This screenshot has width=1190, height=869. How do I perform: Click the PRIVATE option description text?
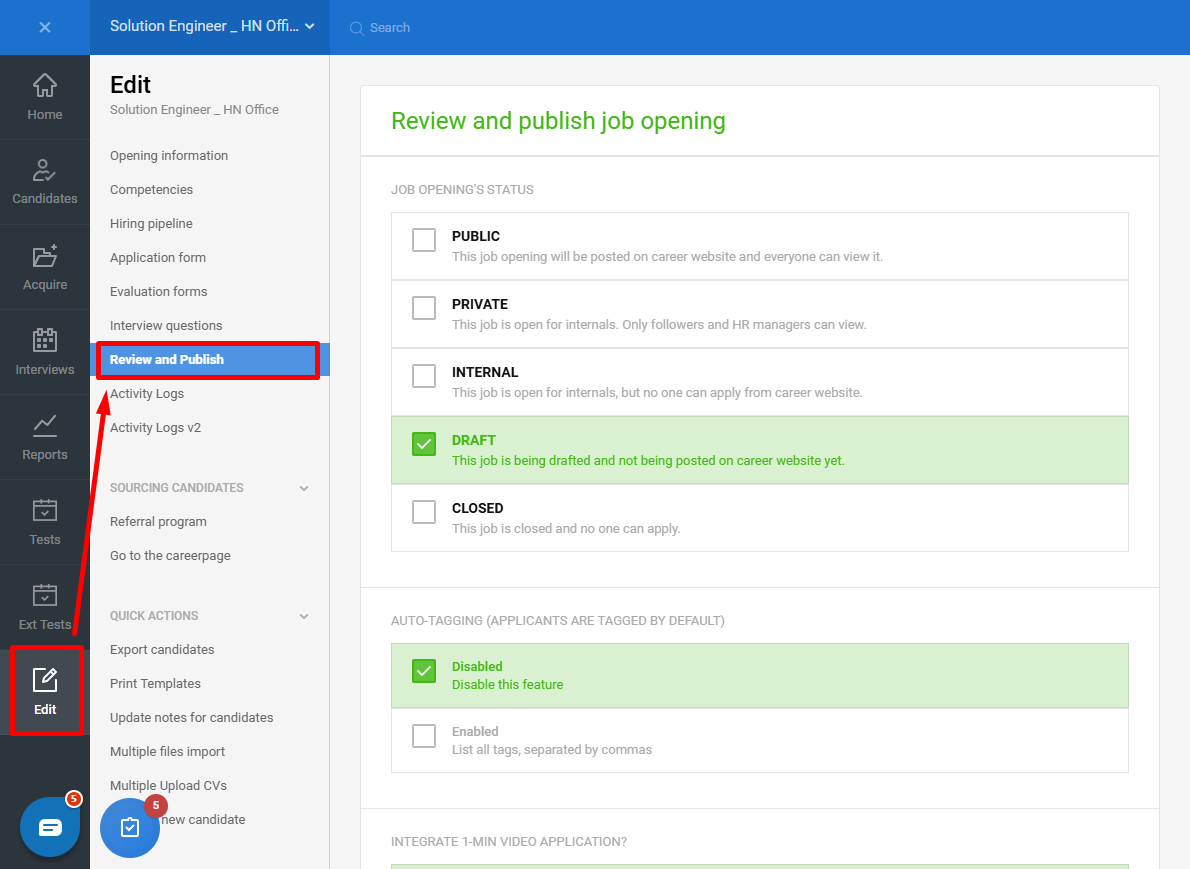point(659,325)
